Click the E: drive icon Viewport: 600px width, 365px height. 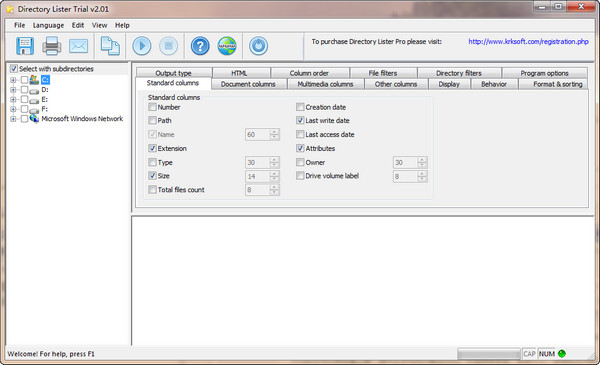coord(34,100)
